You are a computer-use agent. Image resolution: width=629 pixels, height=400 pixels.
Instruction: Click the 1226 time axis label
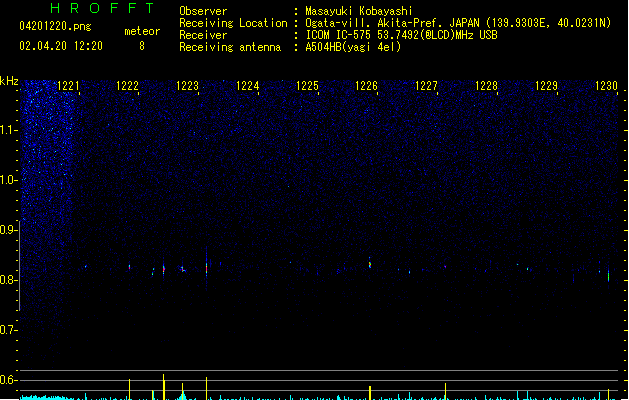(x=367, y=86)
